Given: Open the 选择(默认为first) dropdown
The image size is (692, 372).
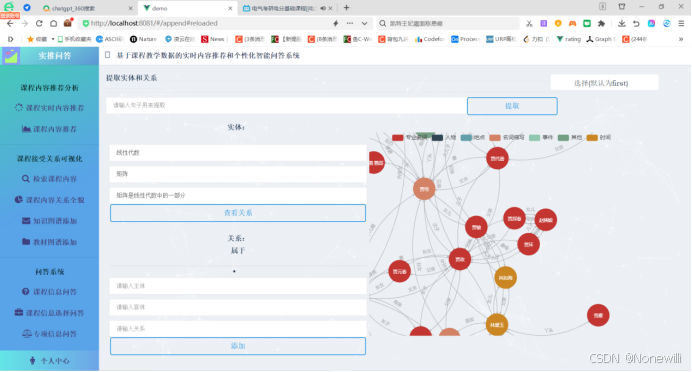Looking at the screenshot, I should [604, 83].
